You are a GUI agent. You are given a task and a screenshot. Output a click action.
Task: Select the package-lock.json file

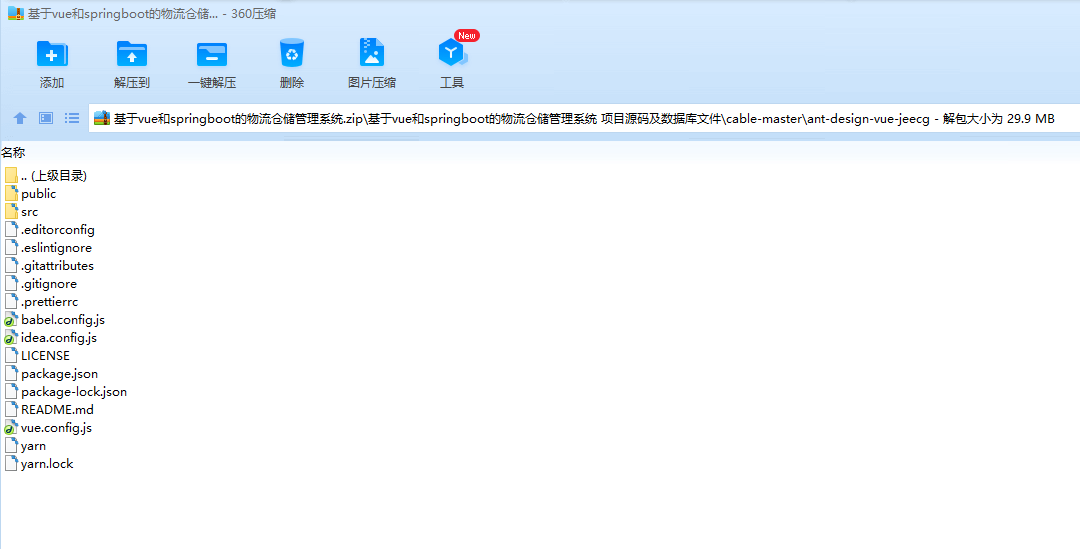[x=65, y=391]
